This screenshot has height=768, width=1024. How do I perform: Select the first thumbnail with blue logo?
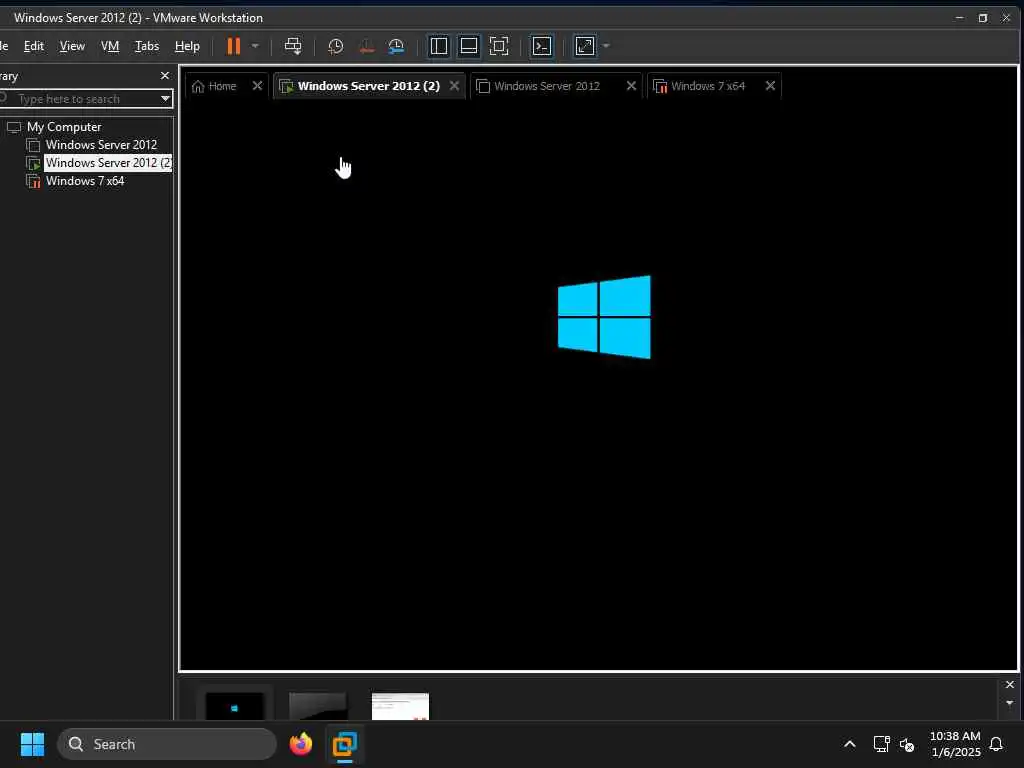[234, 706]
